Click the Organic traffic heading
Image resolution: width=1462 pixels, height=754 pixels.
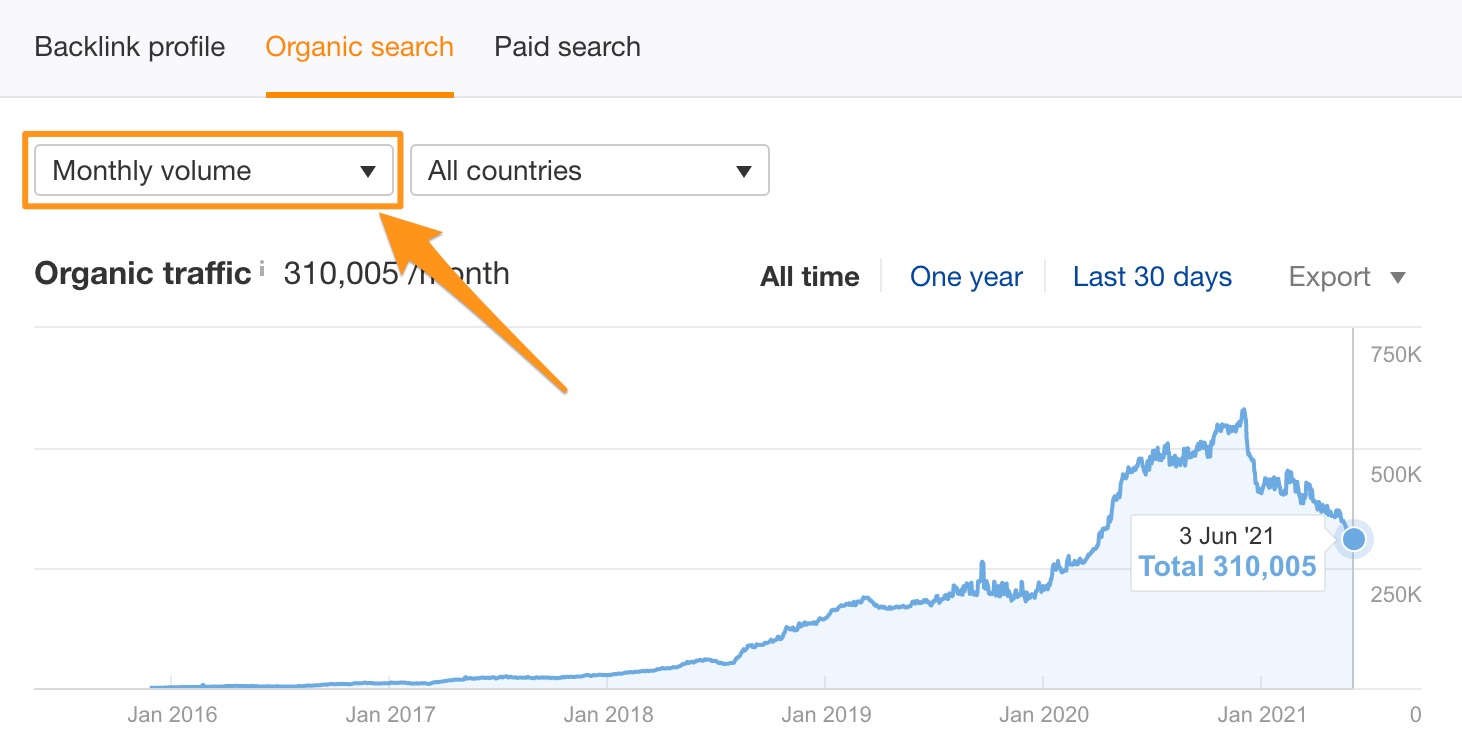point(142,273)
